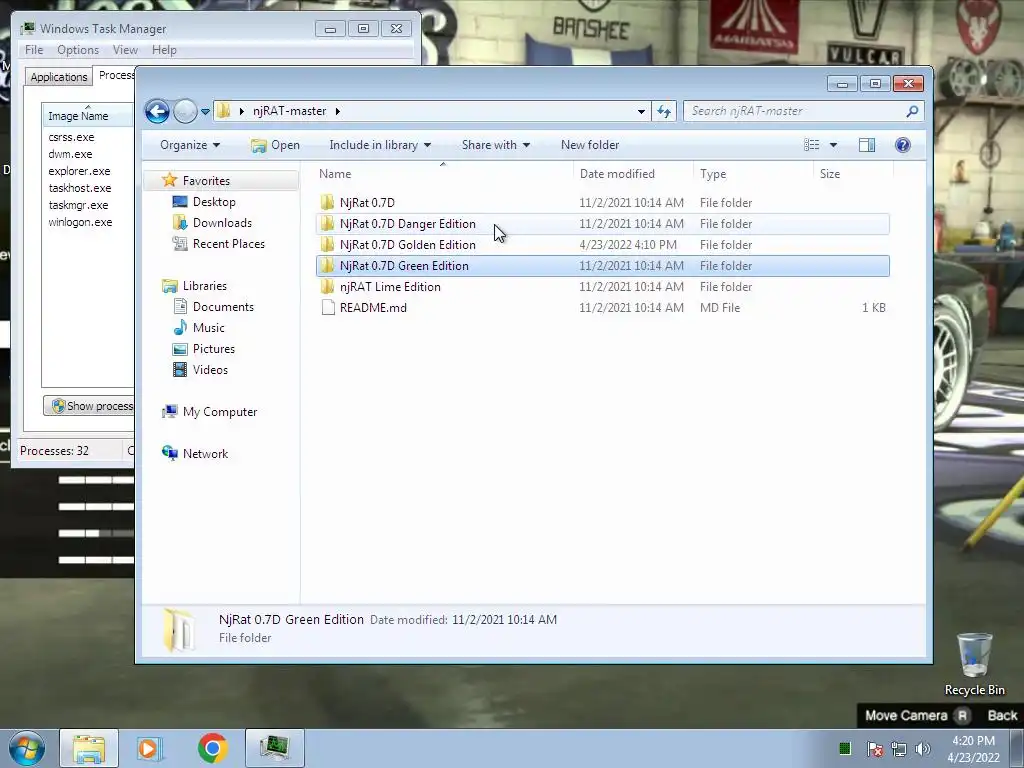
Task: Switch to Task Manager Applications tab
Action: point(59,76)
